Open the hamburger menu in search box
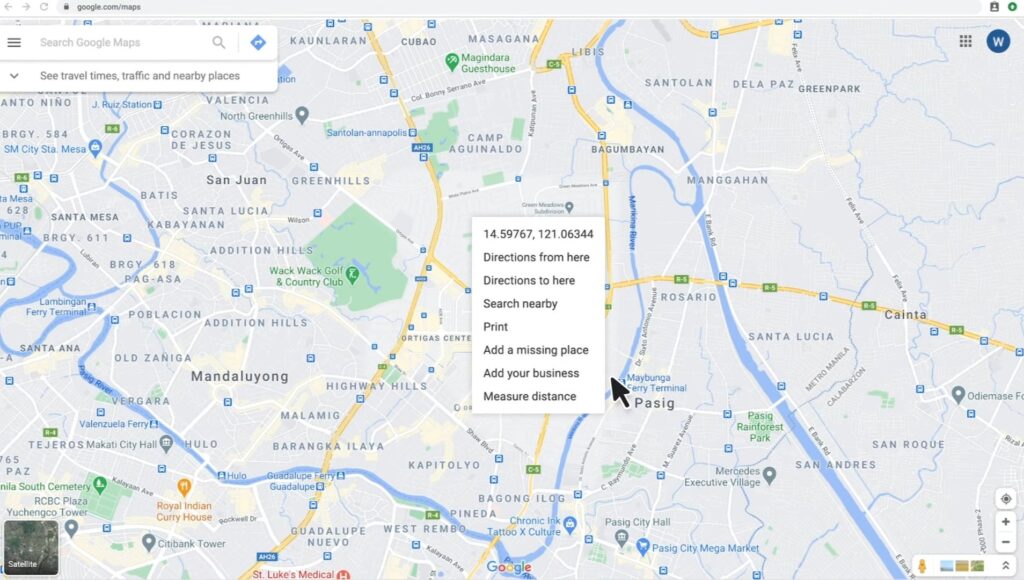The image size is (1024, 580). pyautogui.click(x=14, y=42)
